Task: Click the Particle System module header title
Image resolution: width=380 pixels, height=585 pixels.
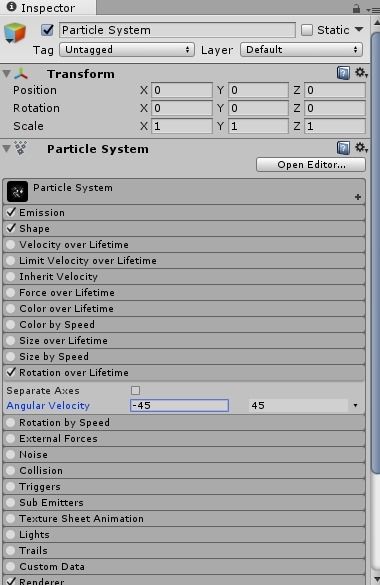Action: click(73, 188)
